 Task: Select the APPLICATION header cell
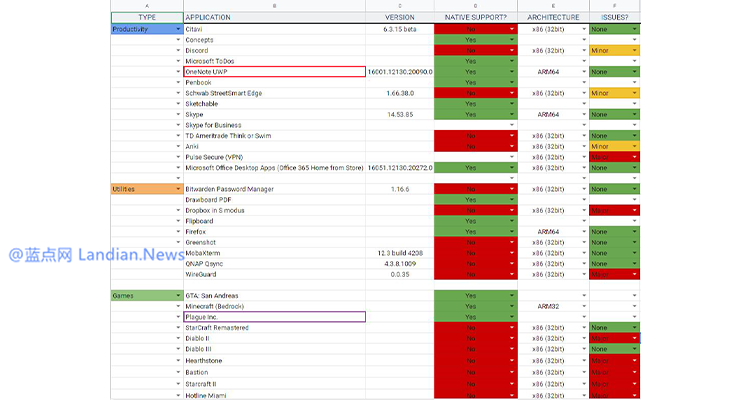coord(274,17)
